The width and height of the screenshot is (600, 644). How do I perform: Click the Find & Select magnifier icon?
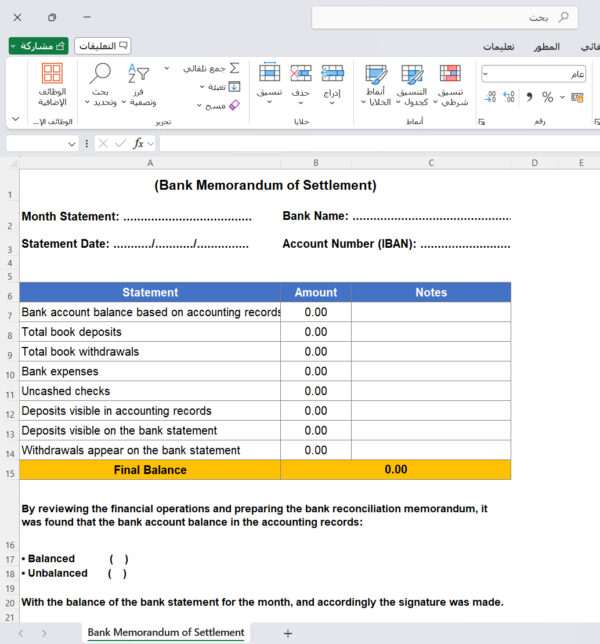pyautogui.click(x=101, y=74)
